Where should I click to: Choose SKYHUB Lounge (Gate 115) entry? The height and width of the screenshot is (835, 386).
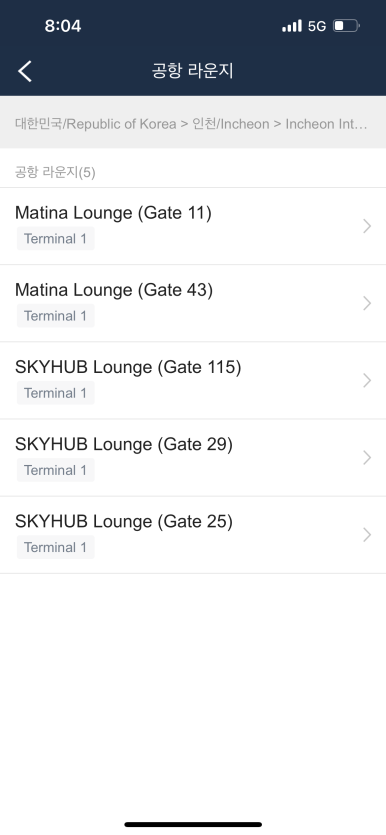click(x=193, y=381)
